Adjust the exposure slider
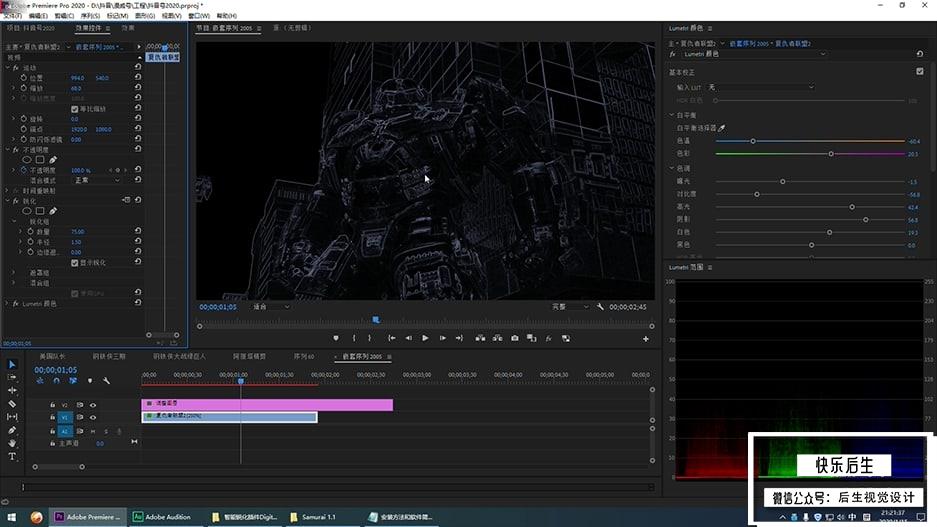This screenshot has width=937, height=527. 782,181
